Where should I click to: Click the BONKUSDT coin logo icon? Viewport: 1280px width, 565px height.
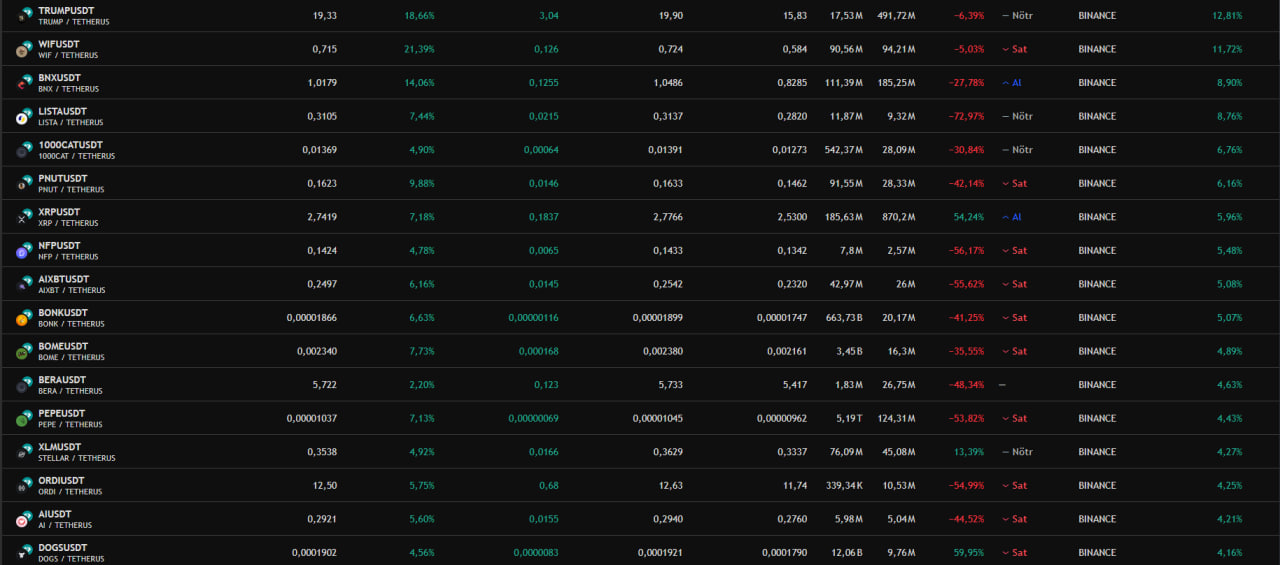click(24, 318)
